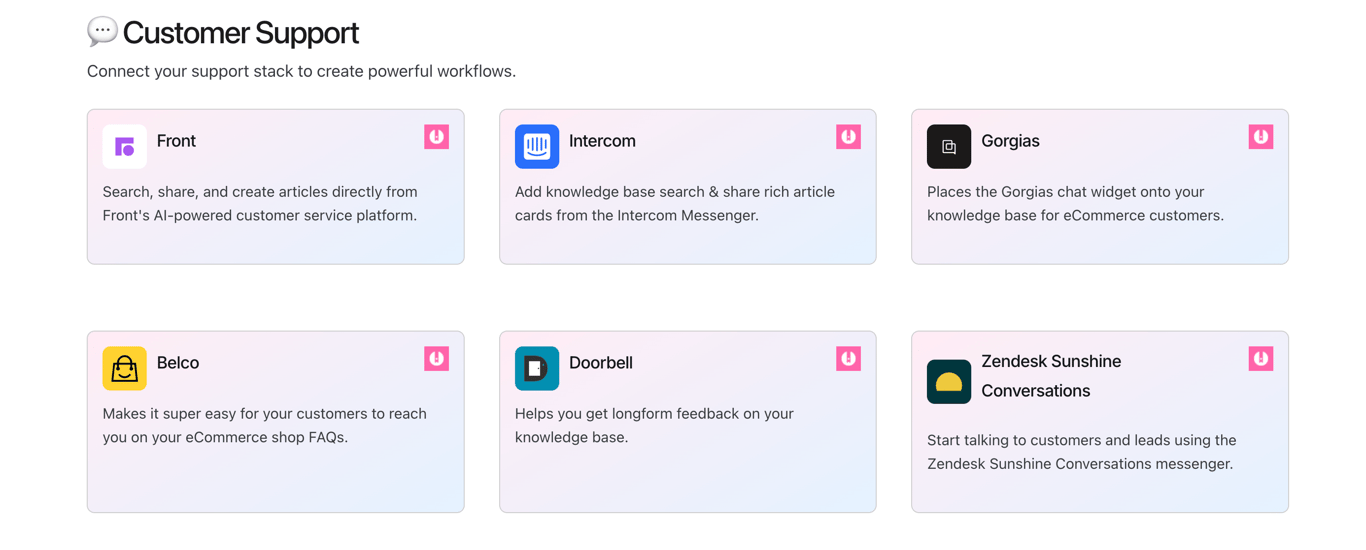This screenshot has width=1366, height=550.
Task: Open the Zendesk Sunshine Conversations title
Action: coord(1051,376)
